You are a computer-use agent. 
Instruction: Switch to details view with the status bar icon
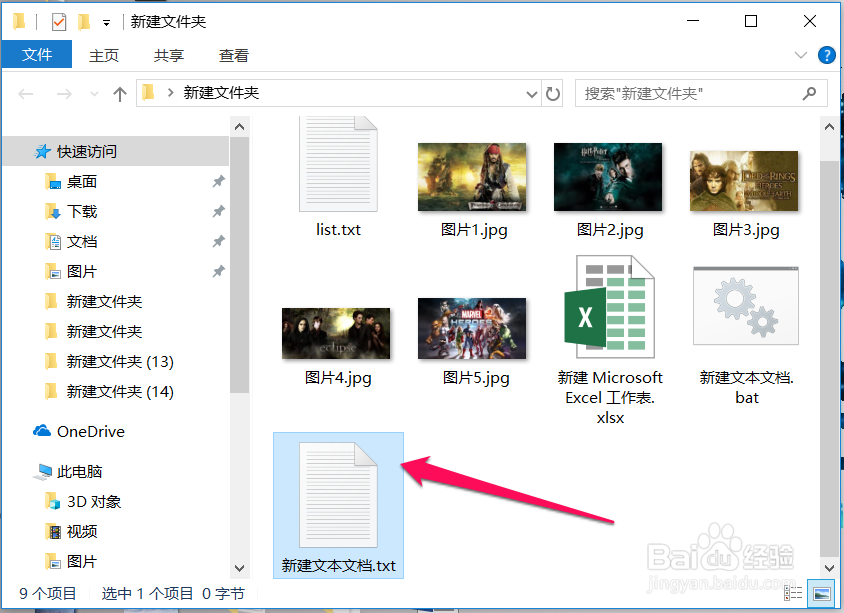click(793, 594)
